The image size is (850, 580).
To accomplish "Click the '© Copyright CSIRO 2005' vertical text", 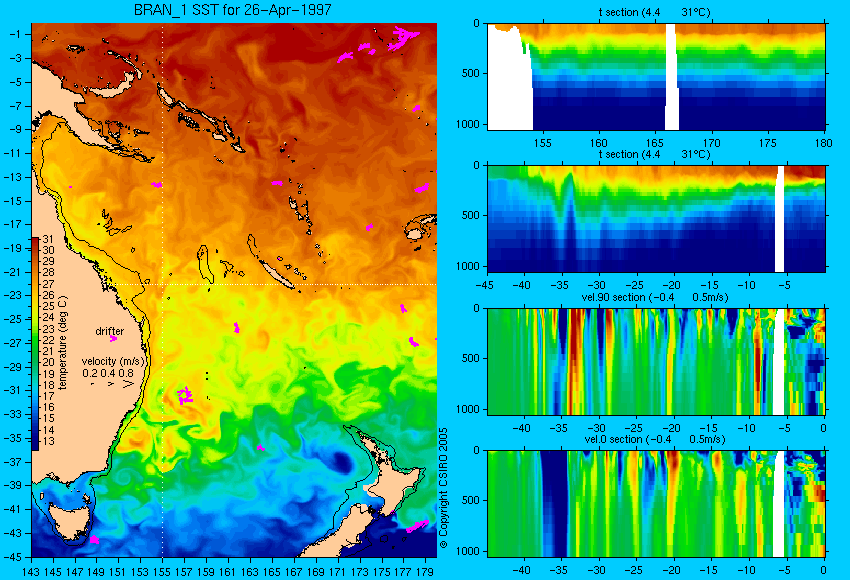I will pos(443,488).
